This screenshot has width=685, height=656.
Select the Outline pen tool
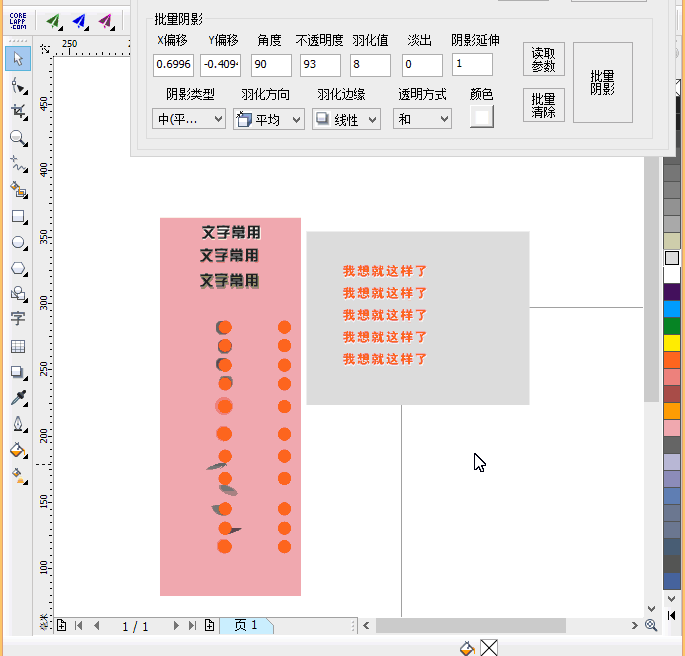pyautogui.click(x=18, y=424)
